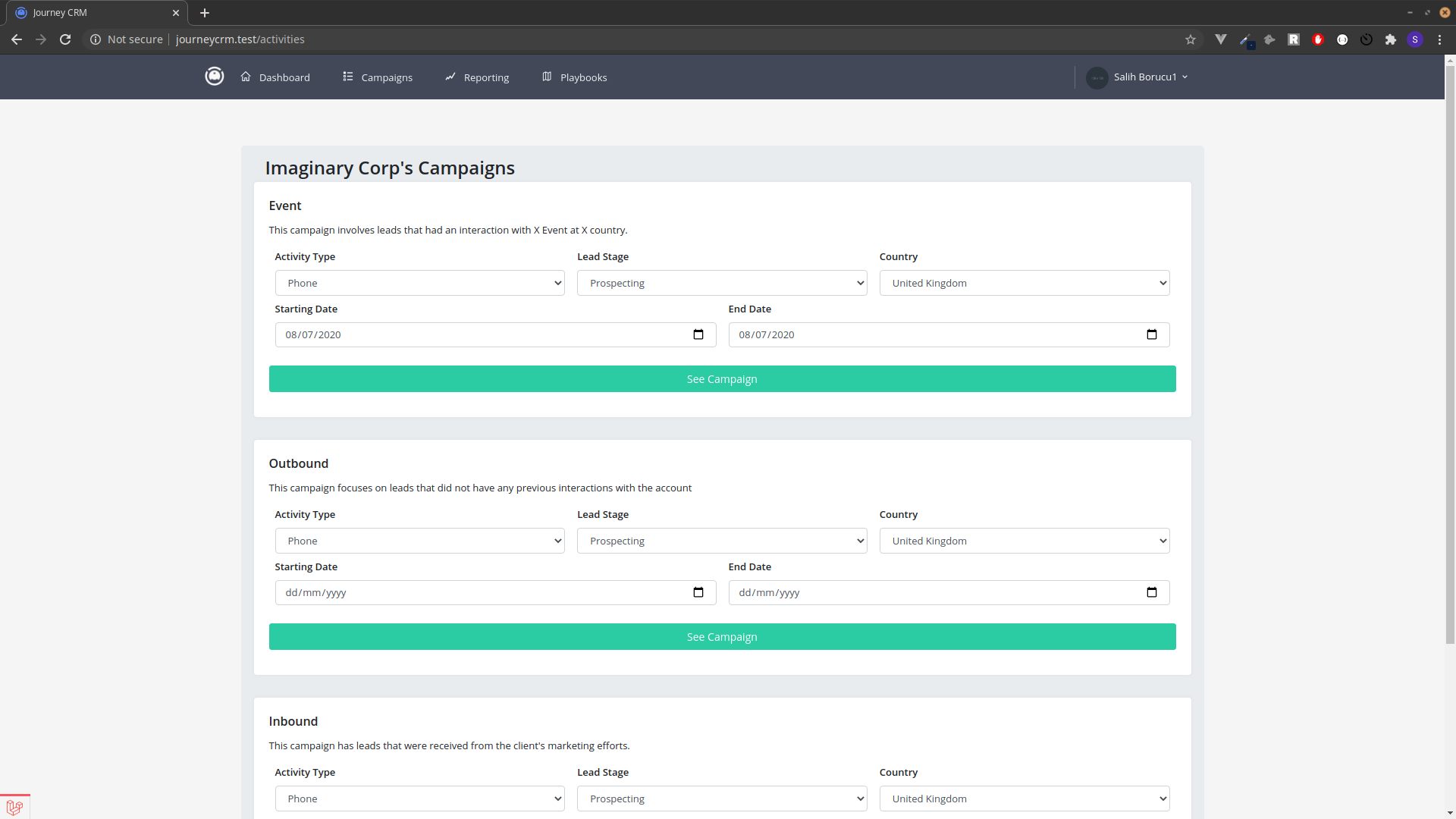Go to the Reporting section
This screenshot has width=1456, height=819.
pos(477,77)
